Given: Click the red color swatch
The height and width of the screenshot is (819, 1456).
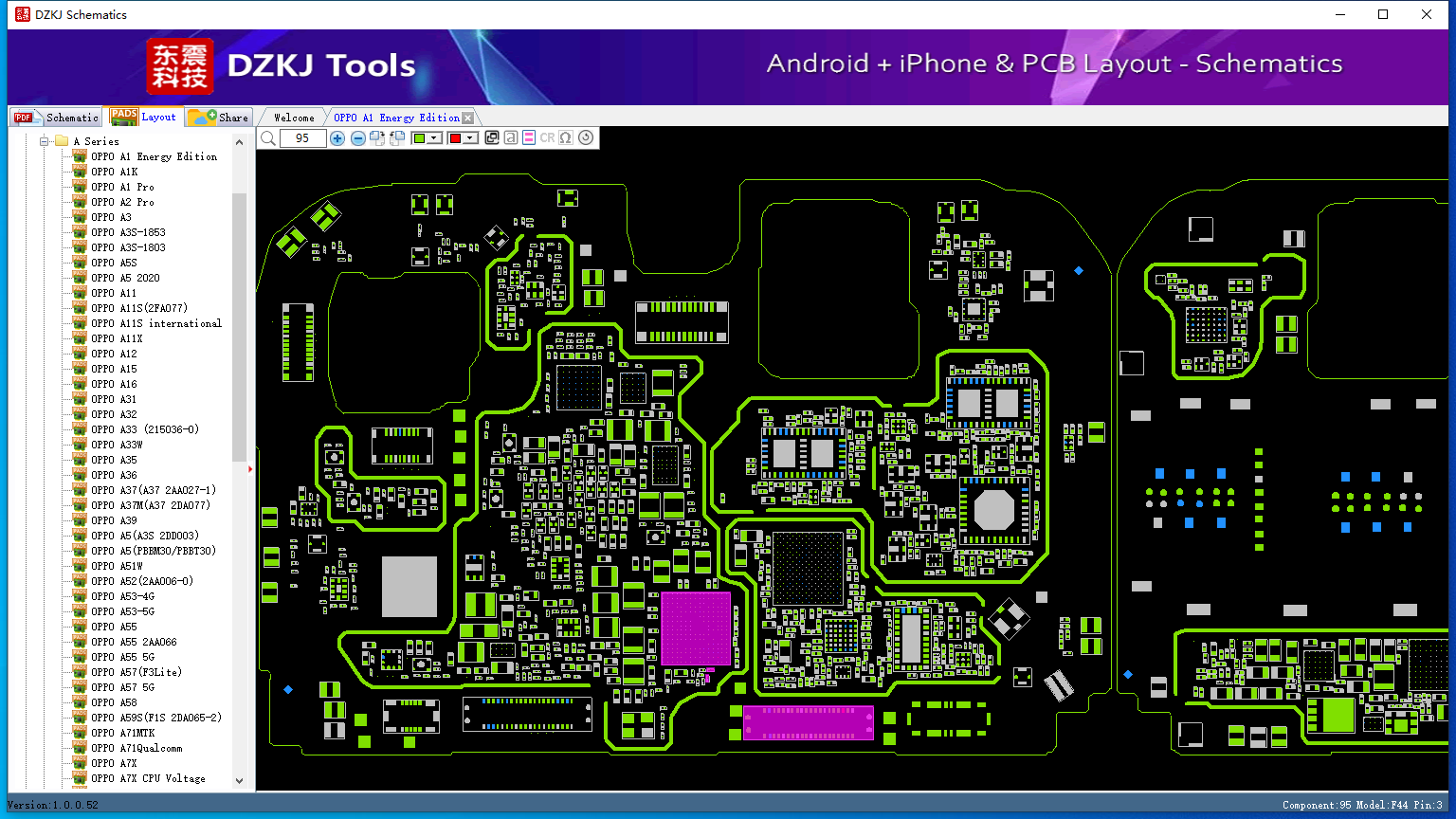Looking at the screenshot, I should [455, 138].
